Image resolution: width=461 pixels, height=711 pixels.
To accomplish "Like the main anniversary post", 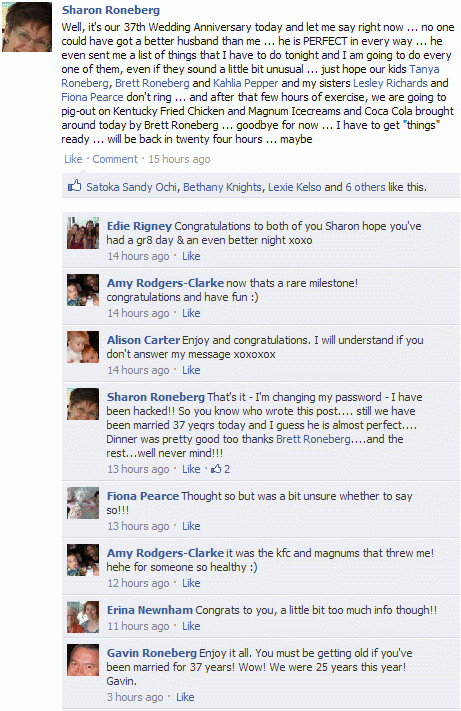I will [x=73, y=159].
